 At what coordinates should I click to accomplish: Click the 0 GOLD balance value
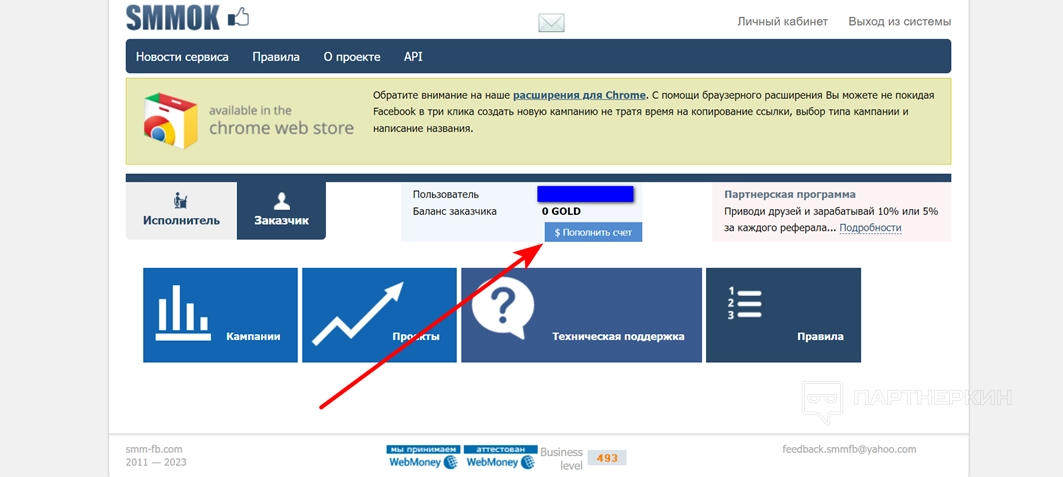pyautogui.click(x=561, y=211)
